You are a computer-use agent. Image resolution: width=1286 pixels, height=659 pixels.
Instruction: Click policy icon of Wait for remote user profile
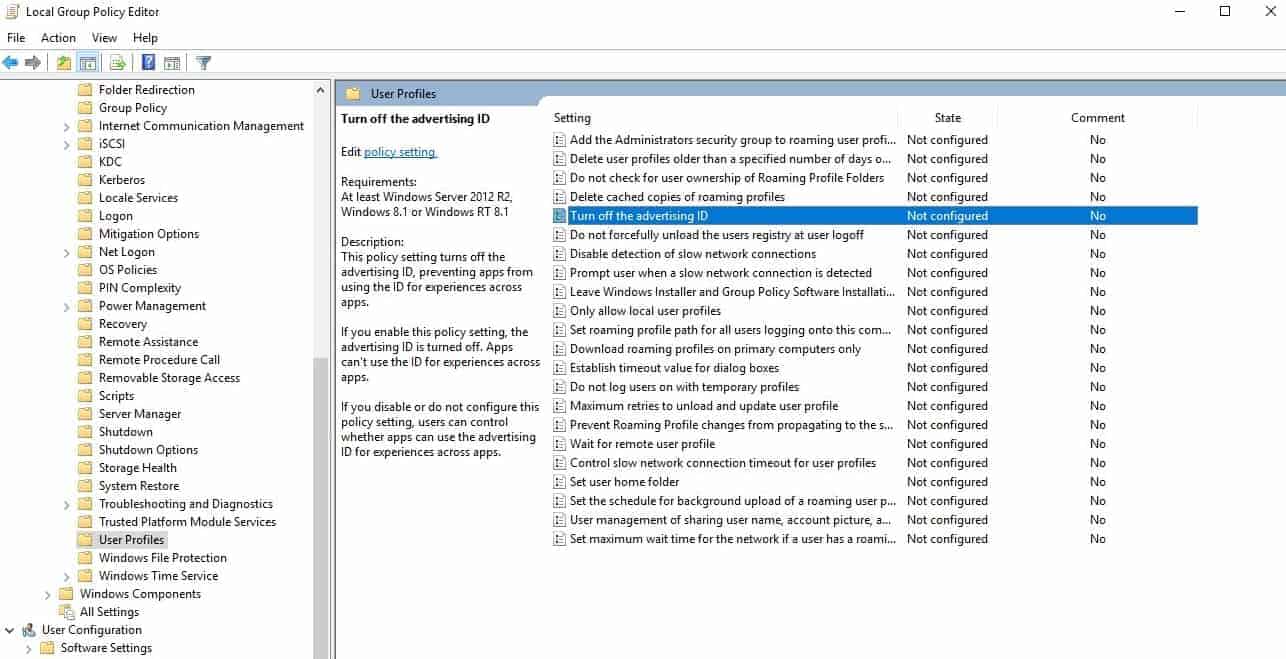coord(559,444)
